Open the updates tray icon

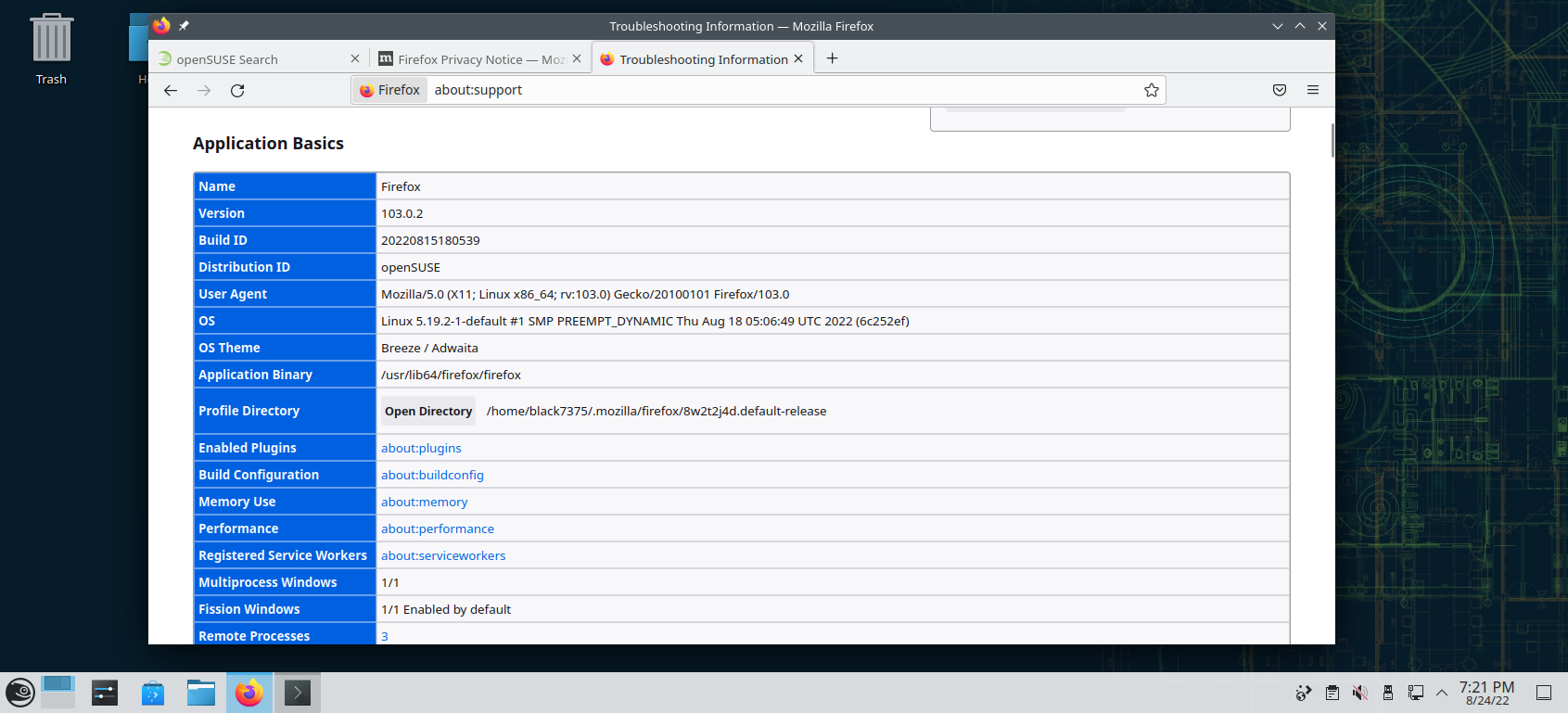1304,693
